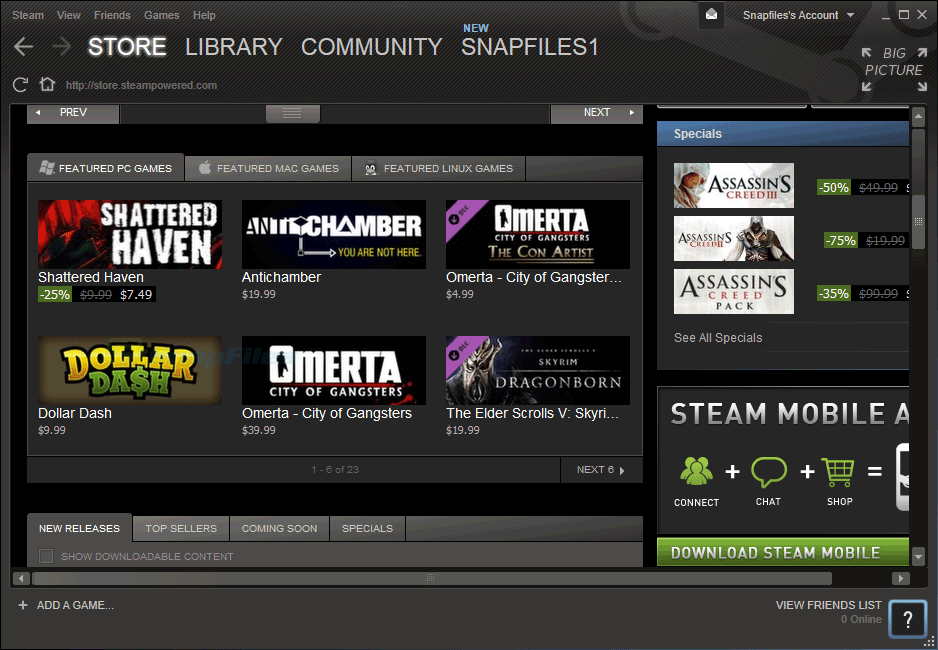Go to the LIBRARY section

click(x=233, y=47)
